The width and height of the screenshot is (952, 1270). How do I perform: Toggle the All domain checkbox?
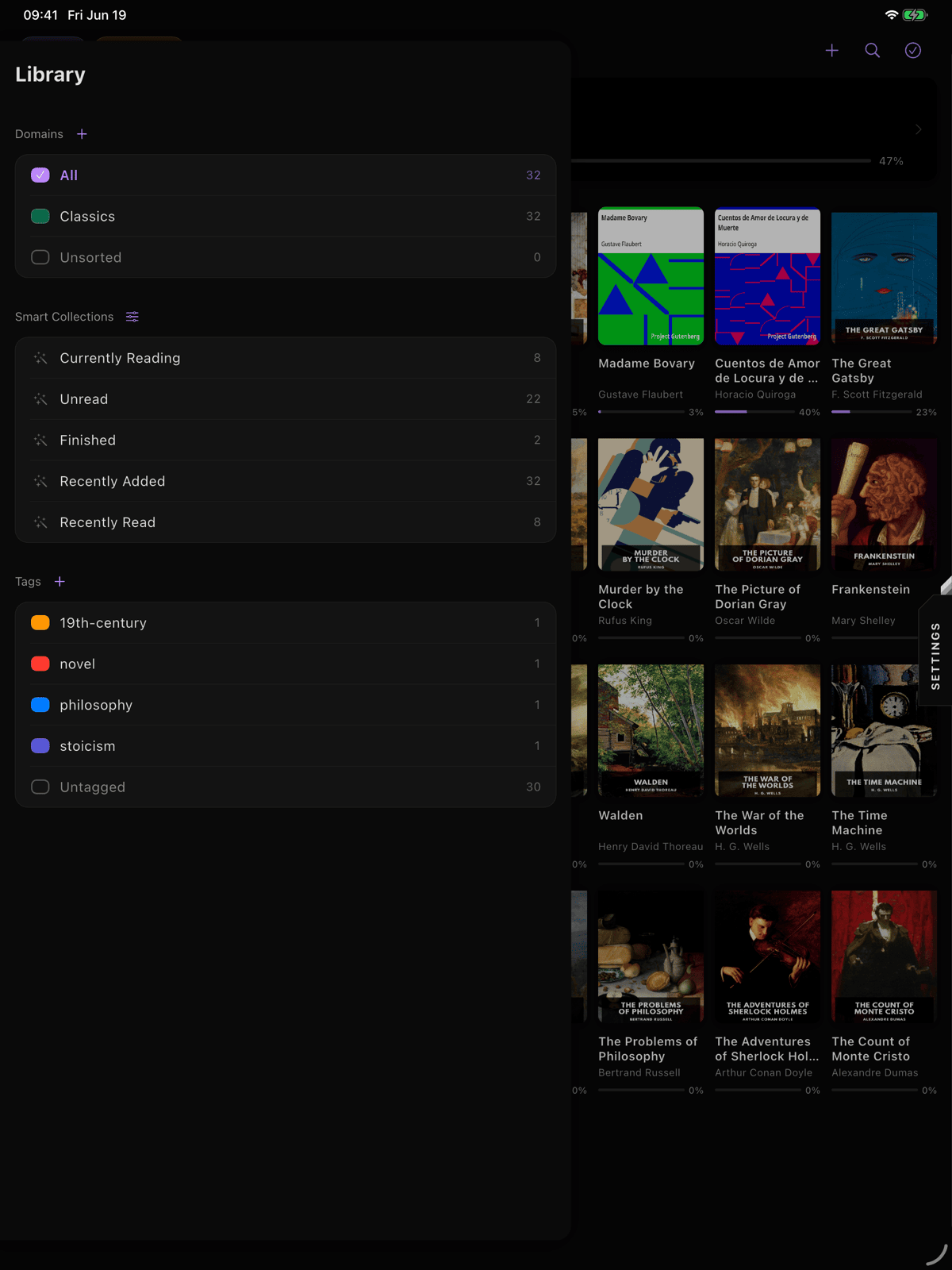(x=40, y=175)
